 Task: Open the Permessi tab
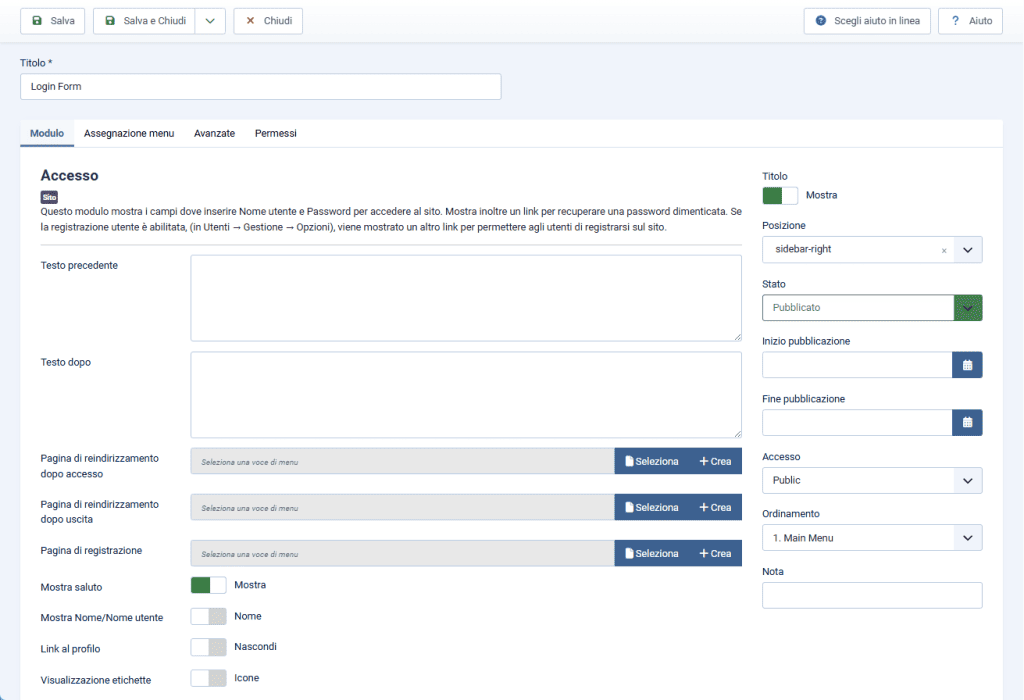276,133
